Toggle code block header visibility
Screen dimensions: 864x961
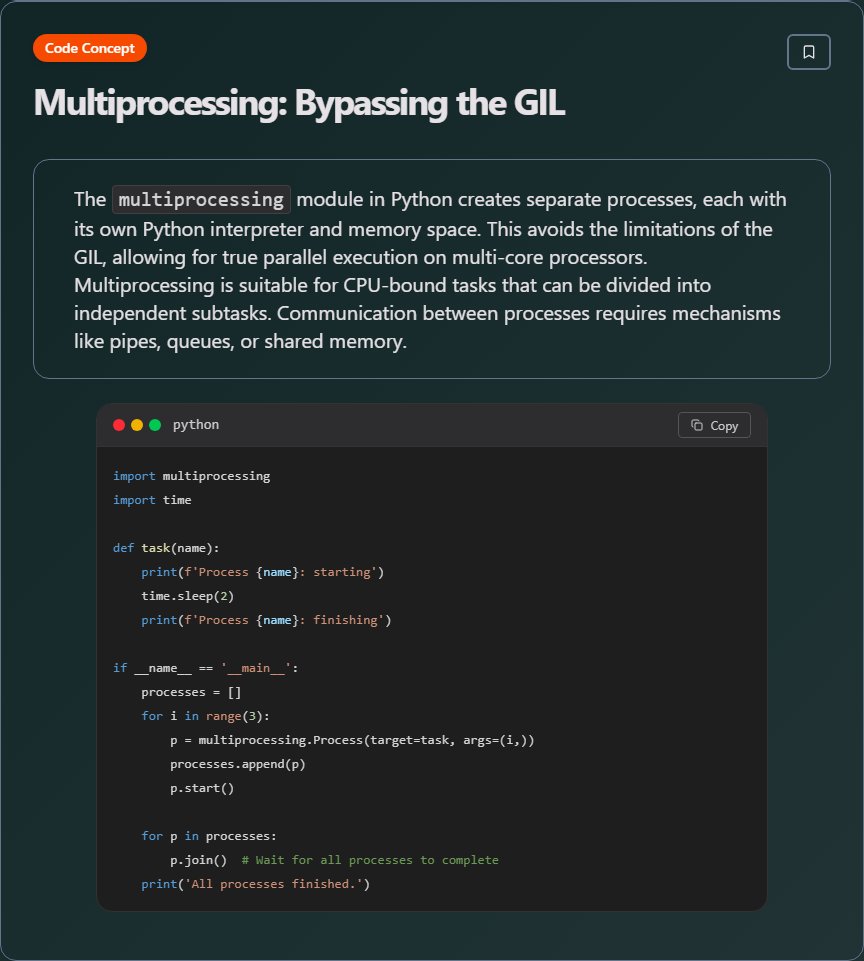[x=430, y=424]
